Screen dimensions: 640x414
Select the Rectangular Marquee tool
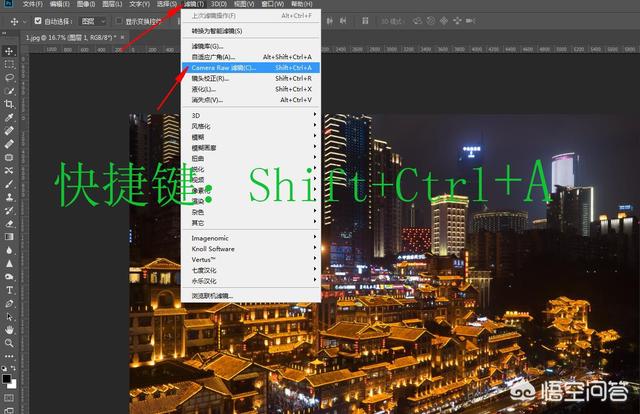point(9,65)
